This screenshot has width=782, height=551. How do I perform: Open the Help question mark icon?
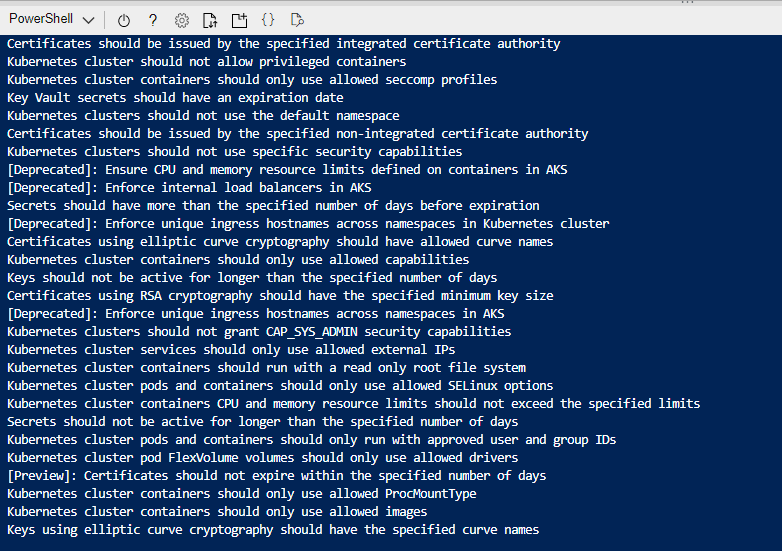pos(153,20)
